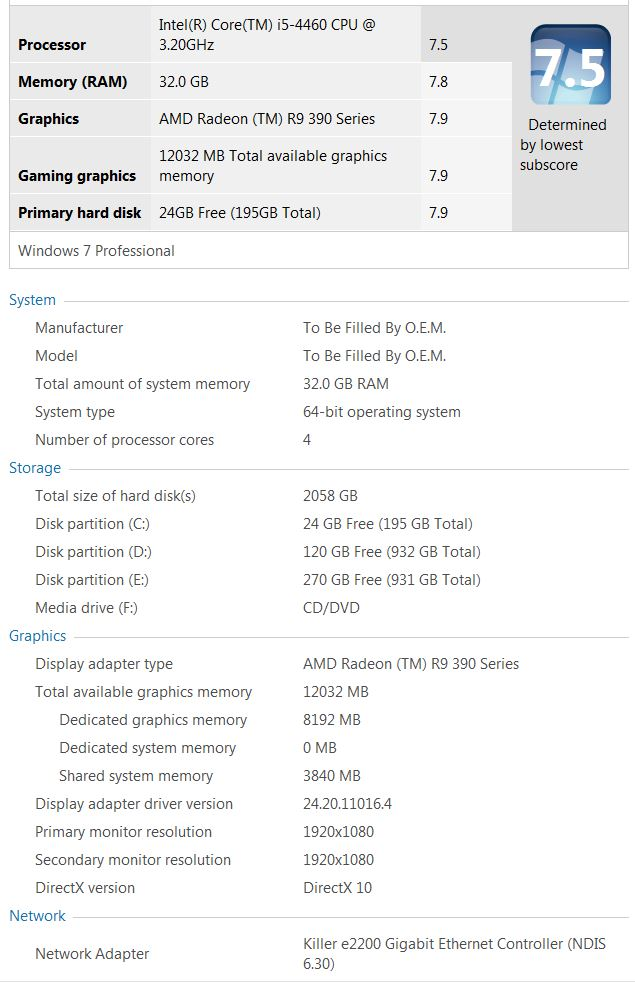The image size is (635, 982).
Task: Click the '64-bit operating system' value
Action: tap(382, 412)
